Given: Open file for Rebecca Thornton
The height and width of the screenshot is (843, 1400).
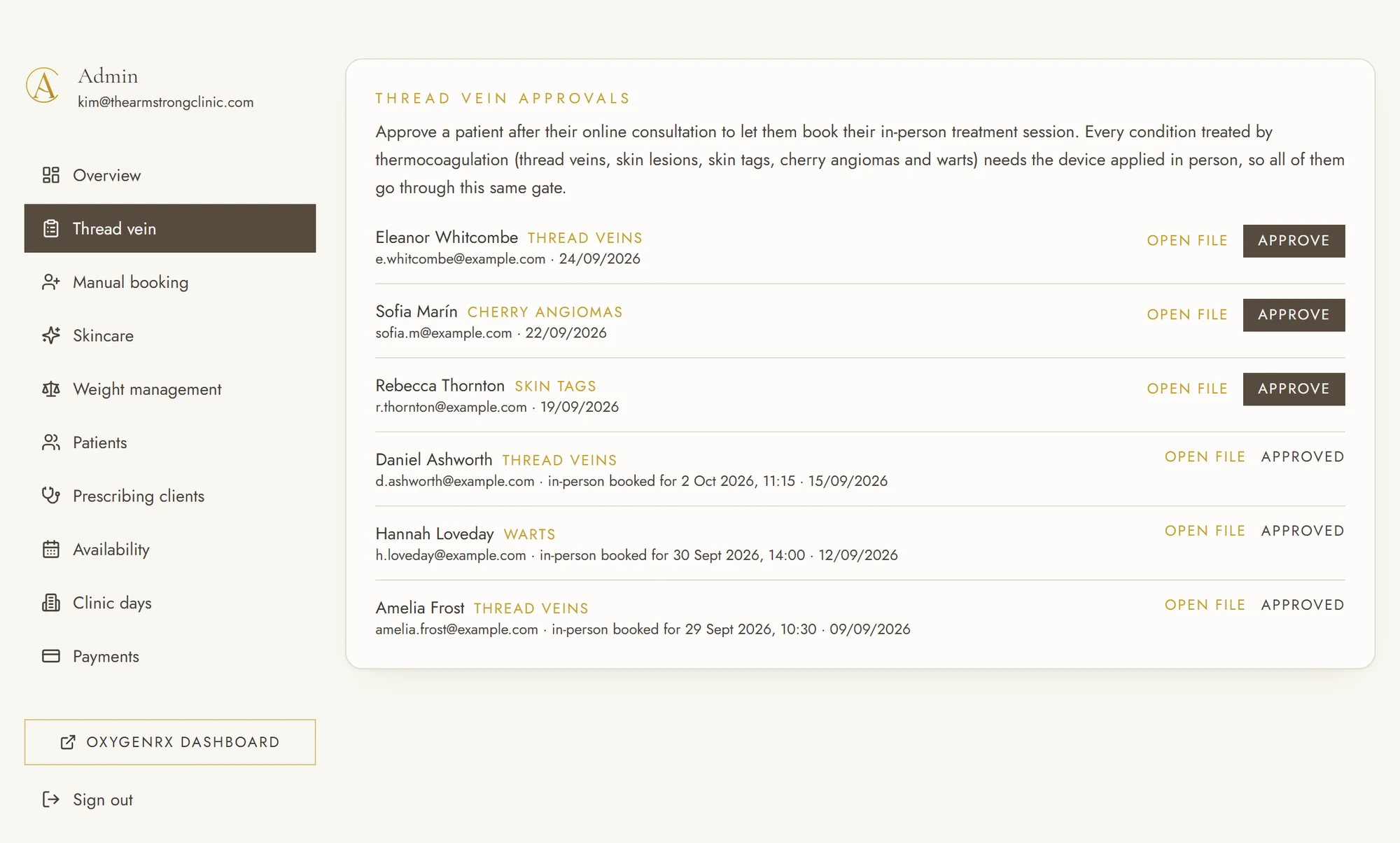Looking at the screenshot, I should point(1187,389).
